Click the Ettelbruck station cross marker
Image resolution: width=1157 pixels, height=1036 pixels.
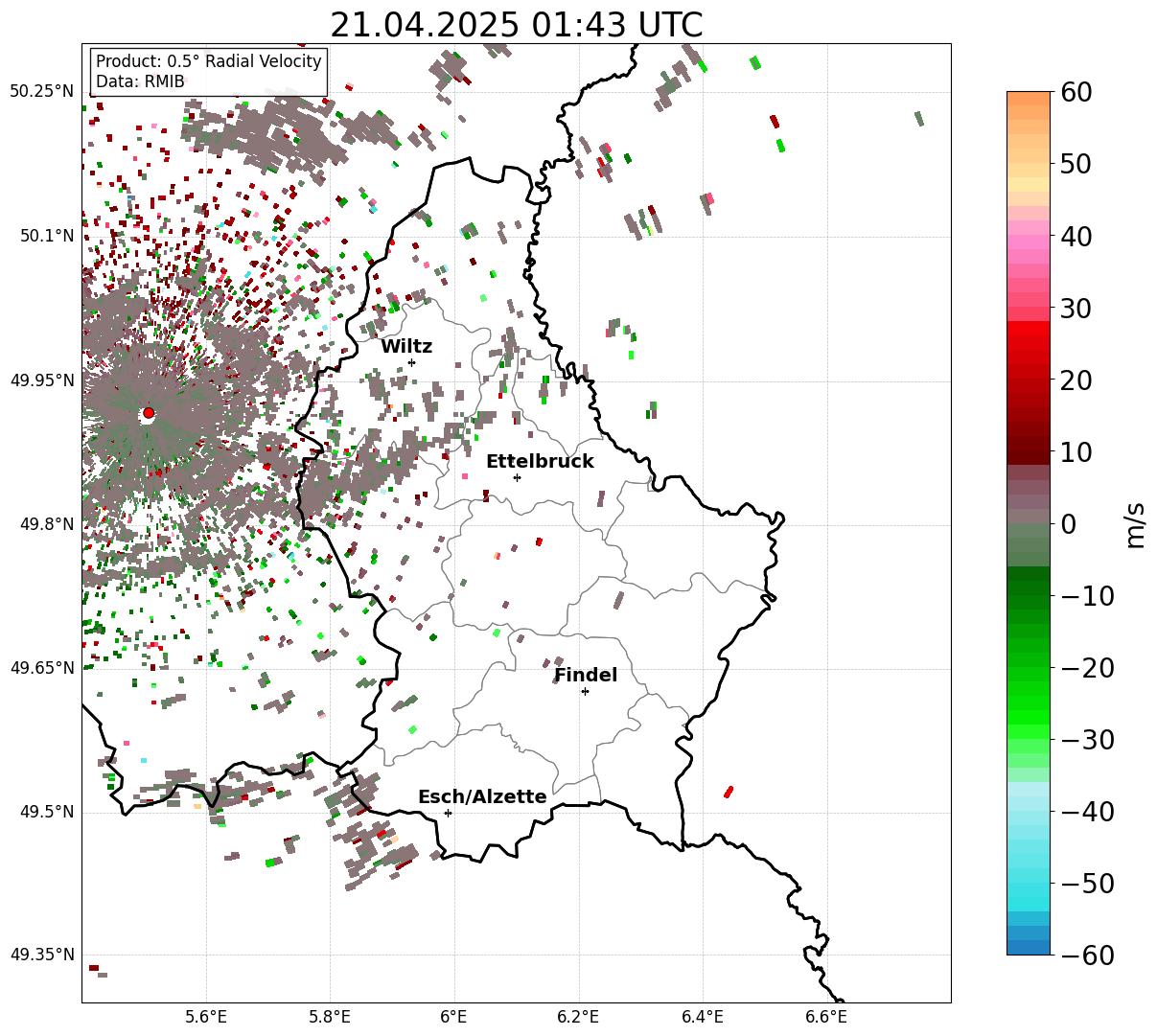tap(517, 477)
